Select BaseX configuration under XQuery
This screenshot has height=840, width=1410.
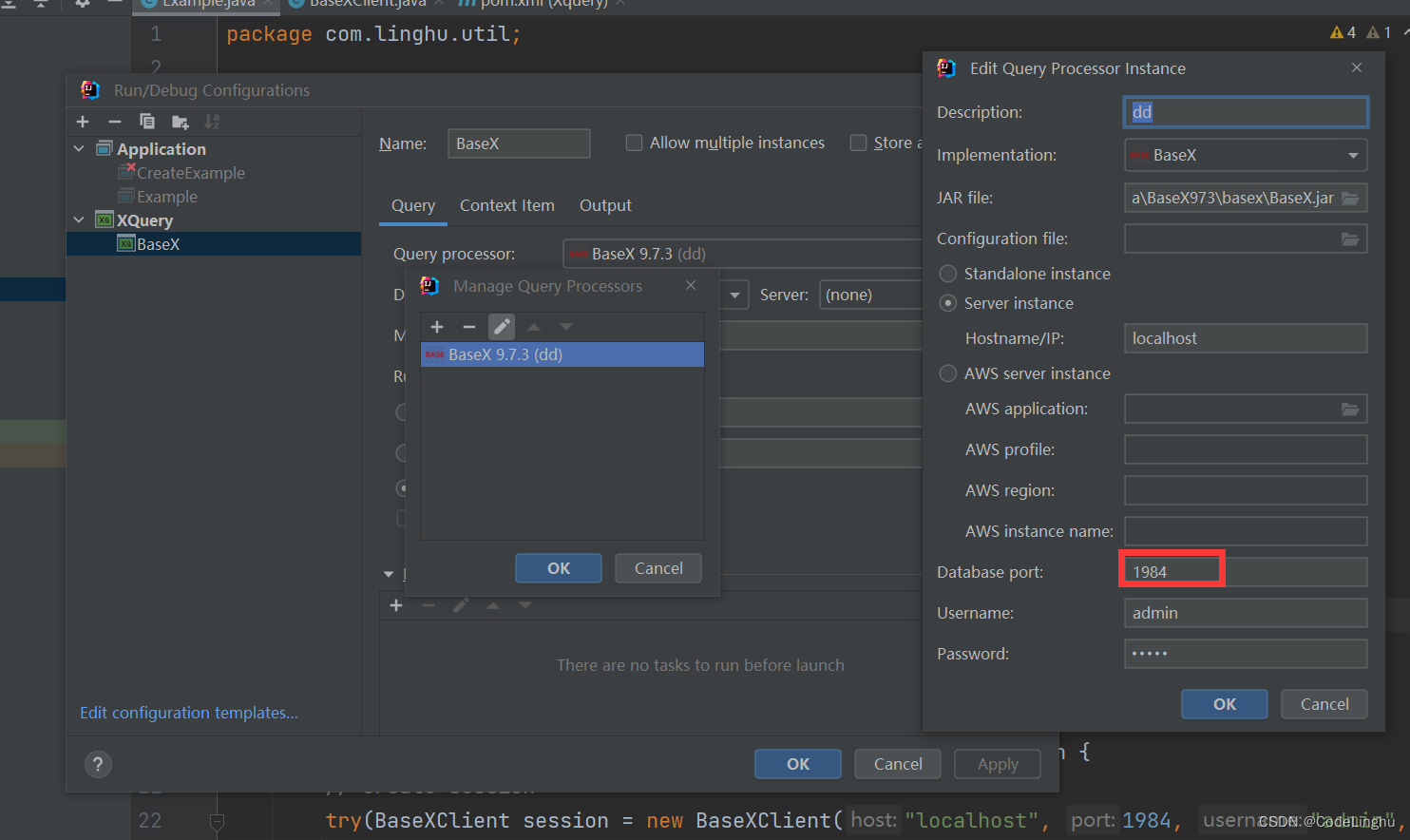(214, 244)
